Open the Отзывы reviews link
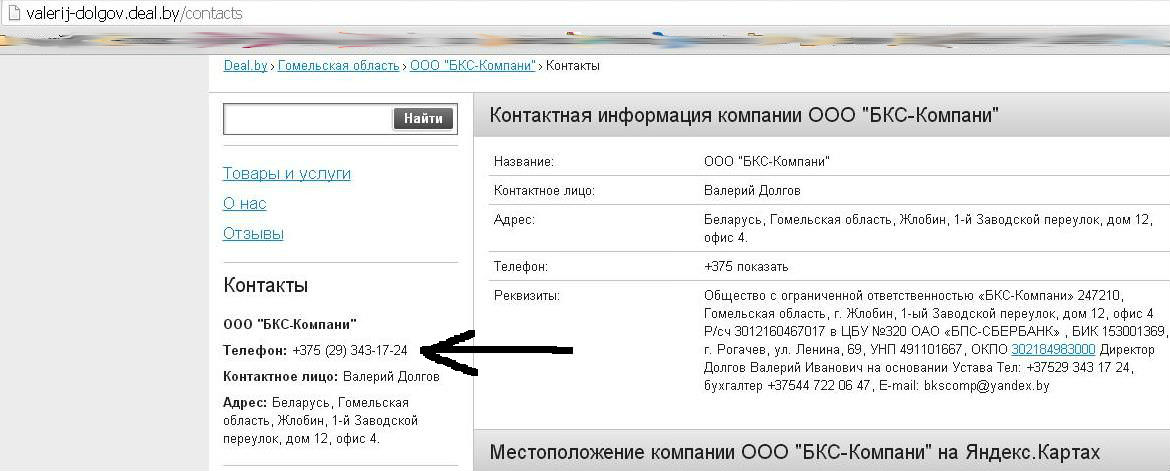Screen dimensions: 1170x471 (253, 234)
